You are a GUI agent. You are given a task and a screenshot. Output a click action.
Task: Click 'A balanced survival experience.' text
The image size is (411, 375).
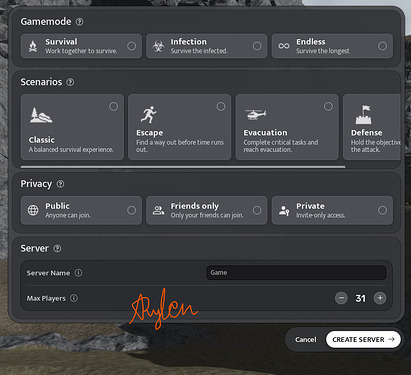pyautogui.click(x=71, y=150)
